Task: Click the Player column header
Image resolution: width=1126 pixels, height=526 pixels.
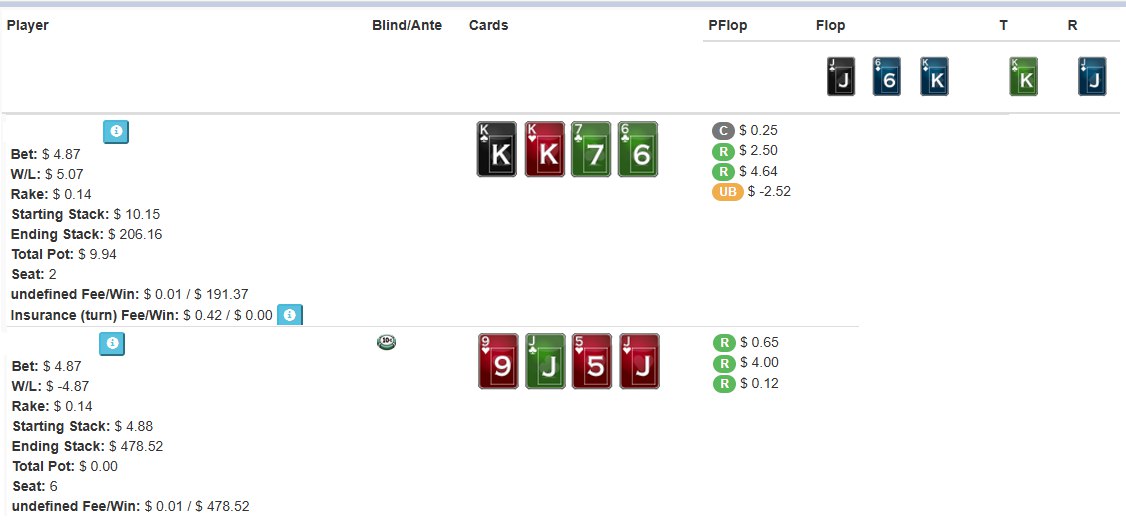Action: point(28,25)
